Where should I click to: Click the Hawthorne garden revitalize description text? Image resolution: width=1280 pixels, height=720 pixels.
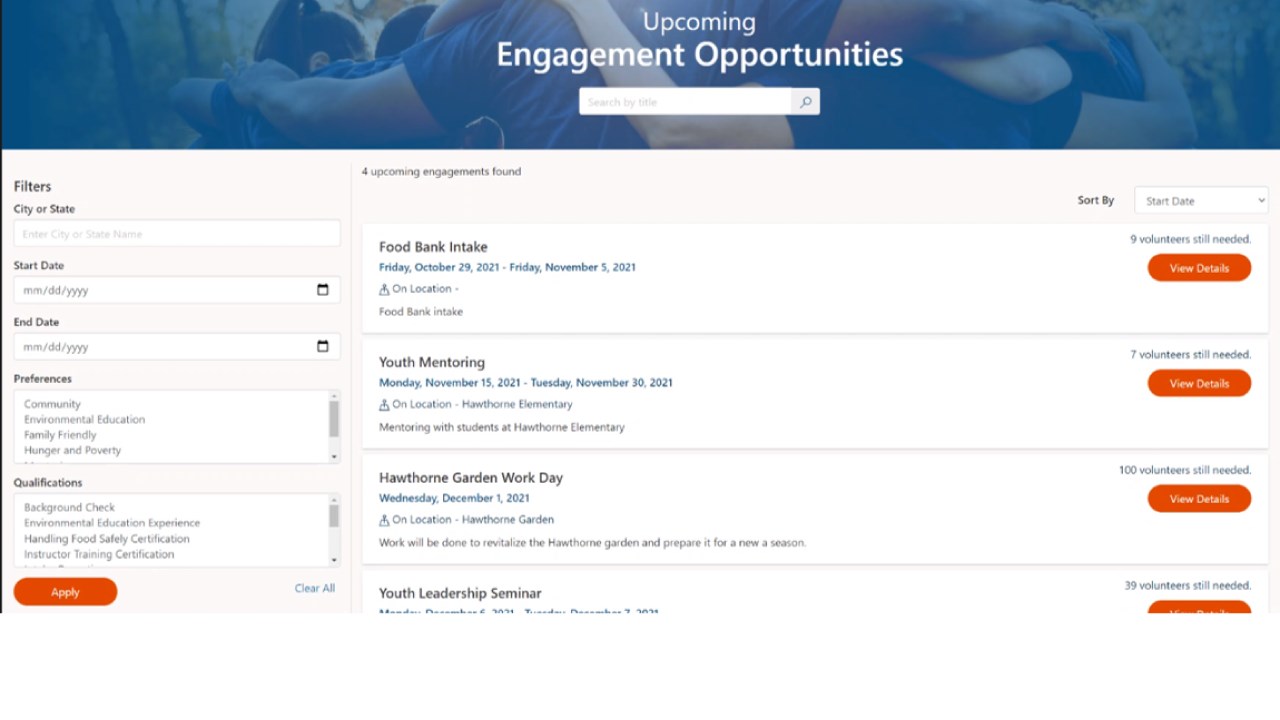pyautogui.click(x=592, y=543)
